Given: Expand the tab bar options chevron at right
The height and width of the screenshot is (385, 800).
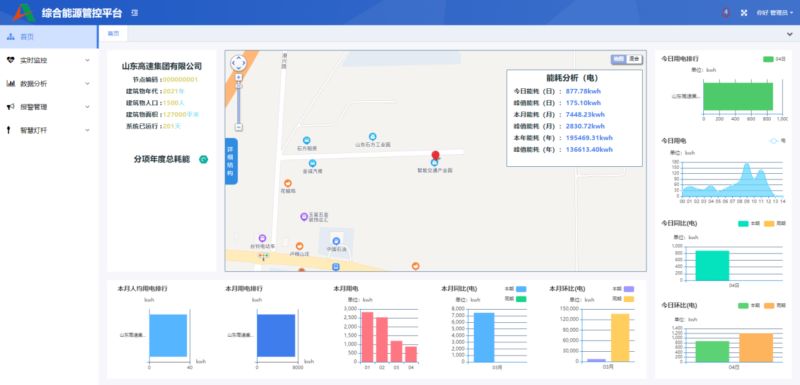Looking at the screenshot, I should [x=790, y=34].
